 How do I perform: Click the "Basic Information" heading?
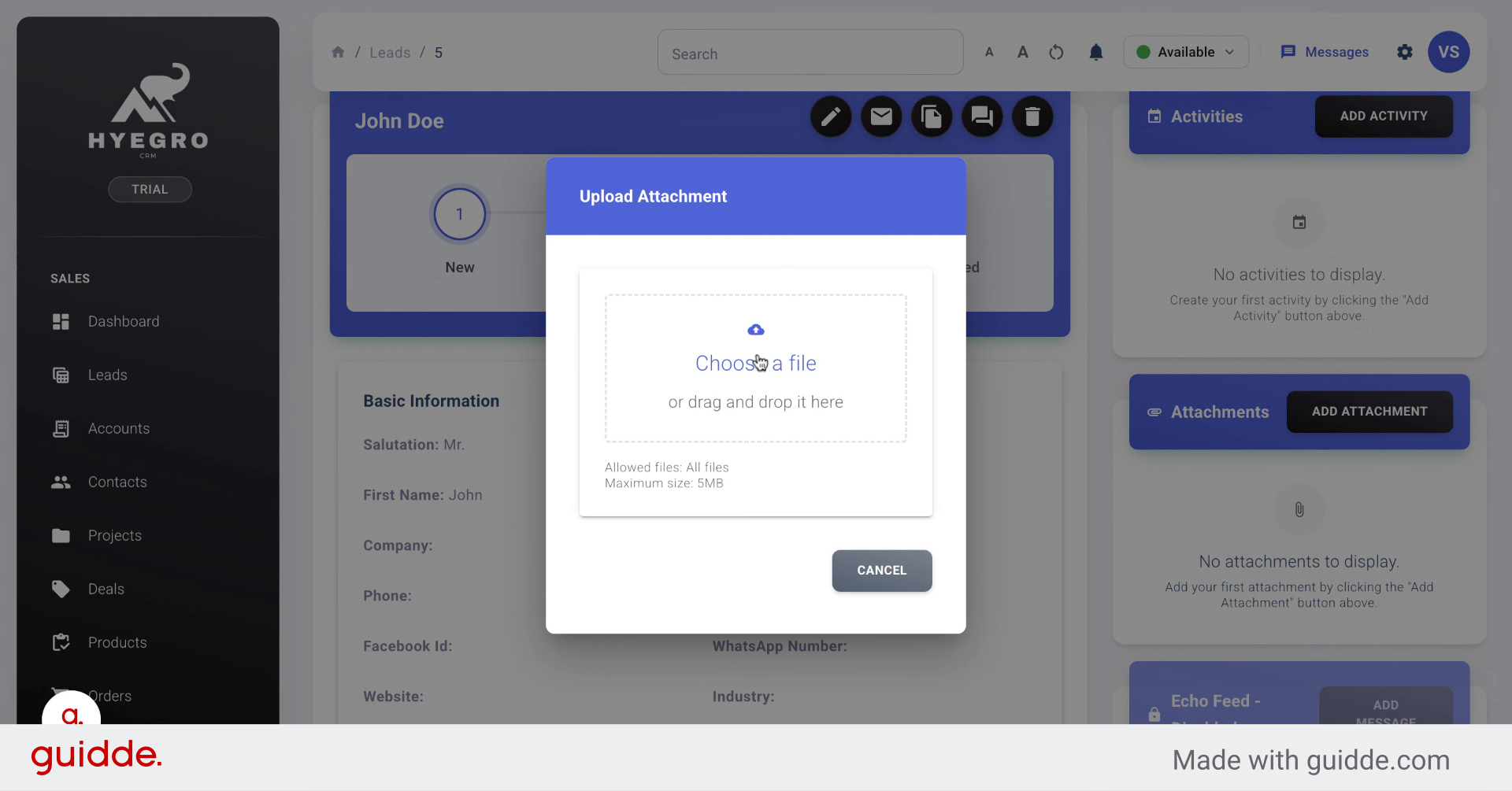coord(432,401)
